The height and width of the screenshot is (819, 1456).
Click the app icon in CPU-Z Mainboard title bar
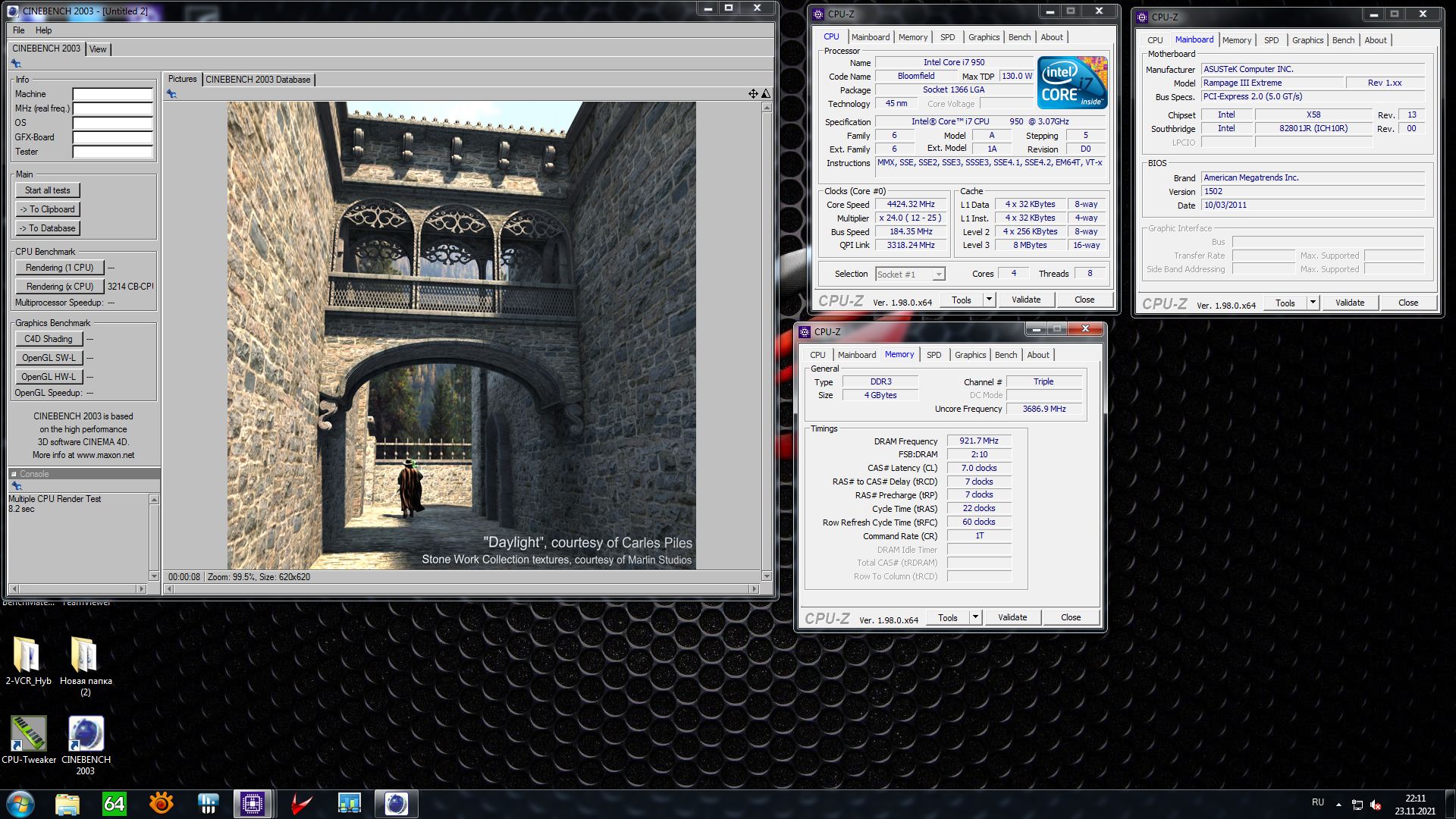[x=1142, y=17]
